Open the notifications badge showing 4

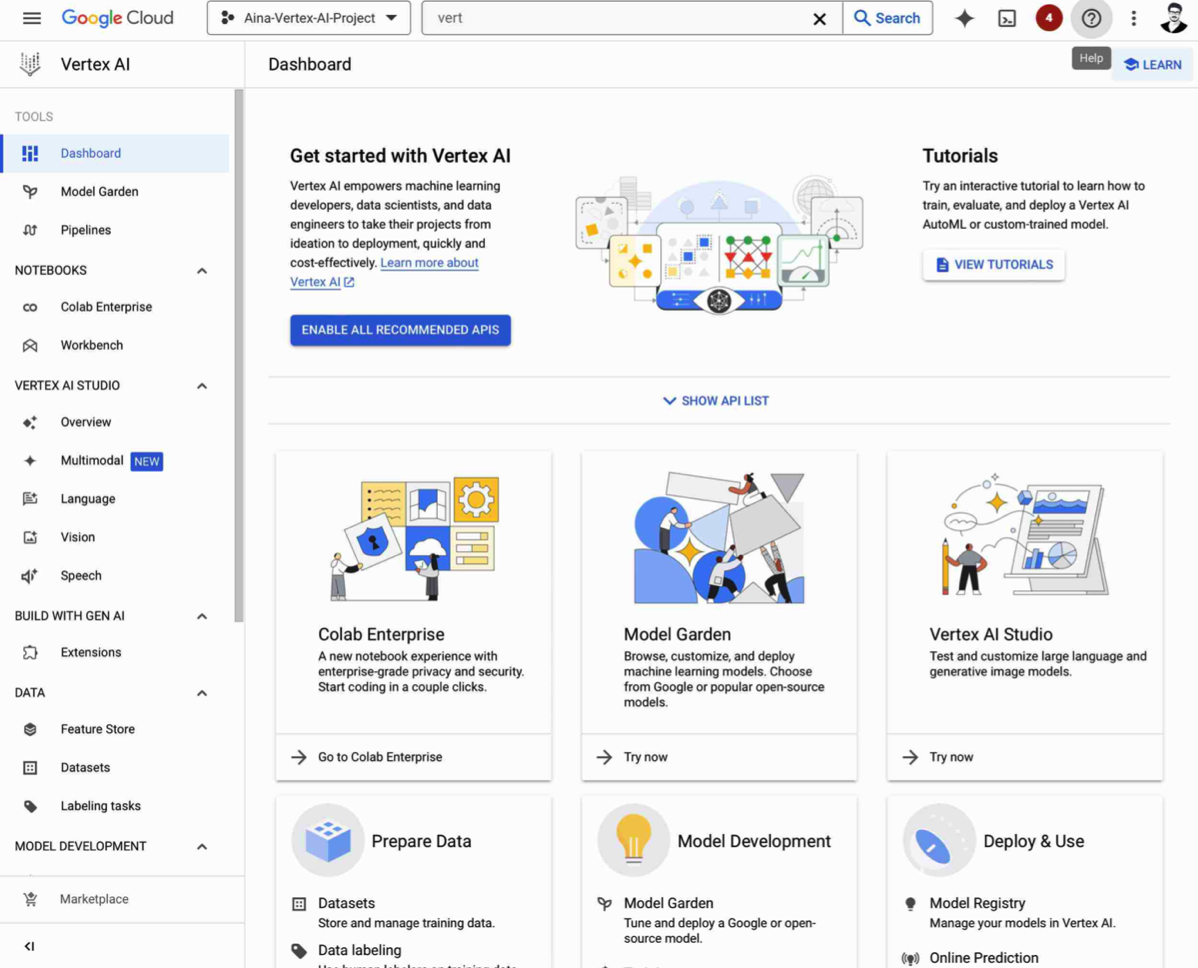[1048, 18]
